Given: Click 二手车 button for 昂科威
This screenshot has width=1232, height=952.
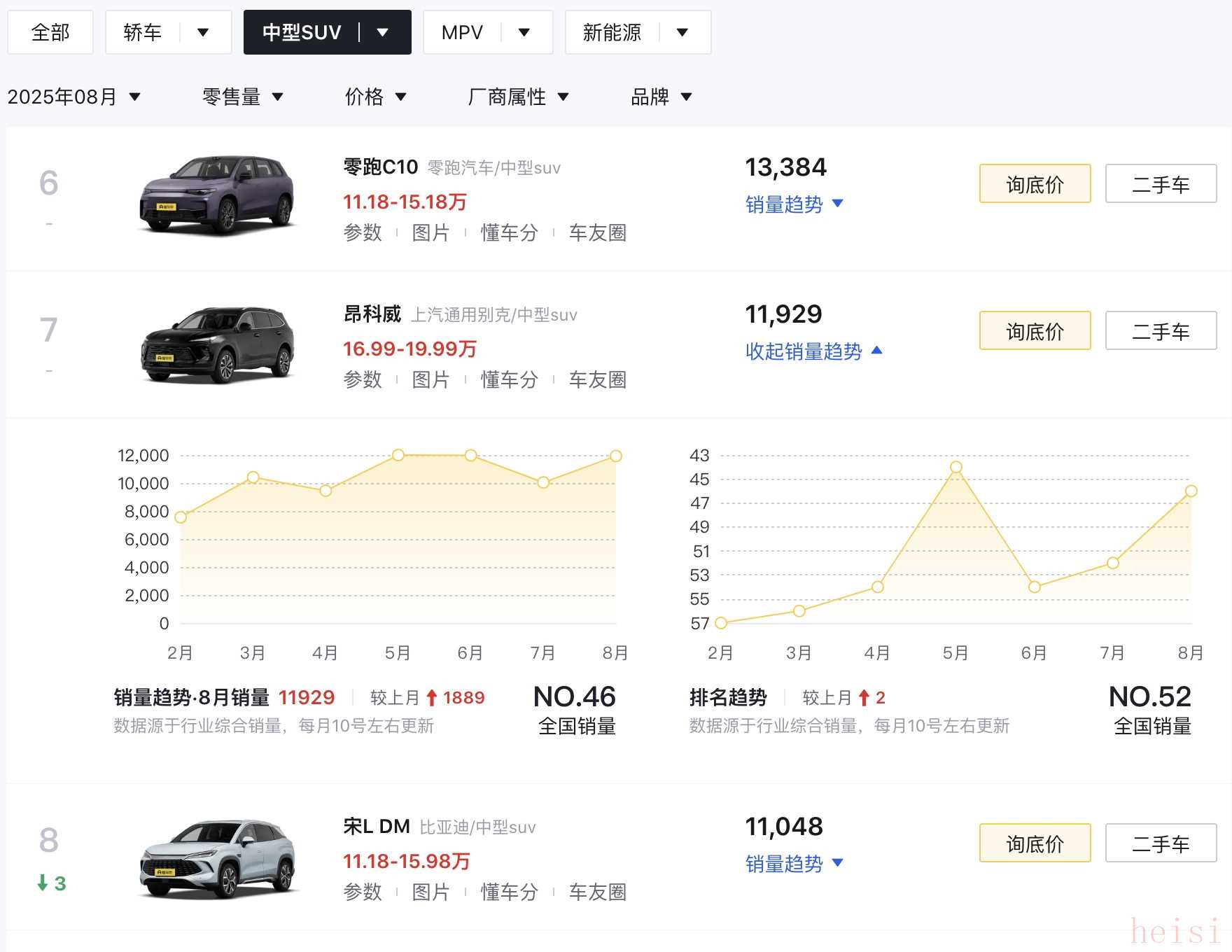Looking at the screenshot, I should tap(1161, 331).
